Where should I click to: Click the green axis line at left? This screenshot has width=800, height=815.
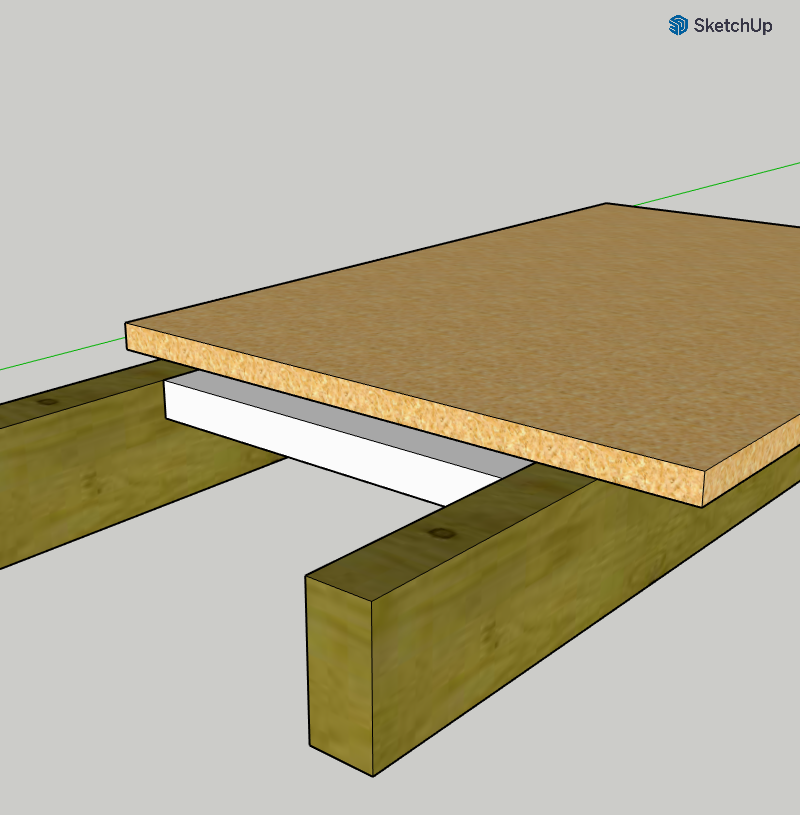tap(60, 356)
